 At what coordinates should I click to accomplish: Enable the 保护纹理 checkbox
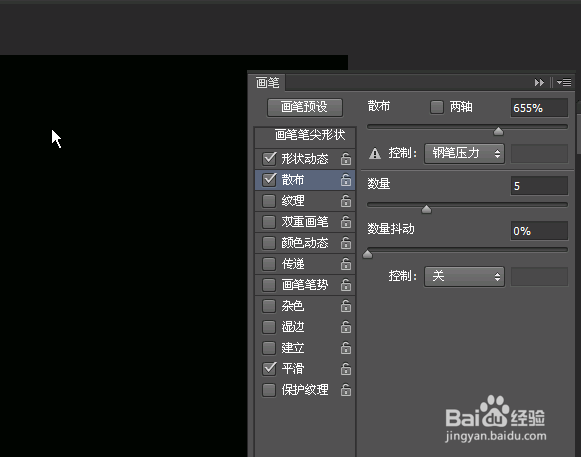click(x=269, y=390)
